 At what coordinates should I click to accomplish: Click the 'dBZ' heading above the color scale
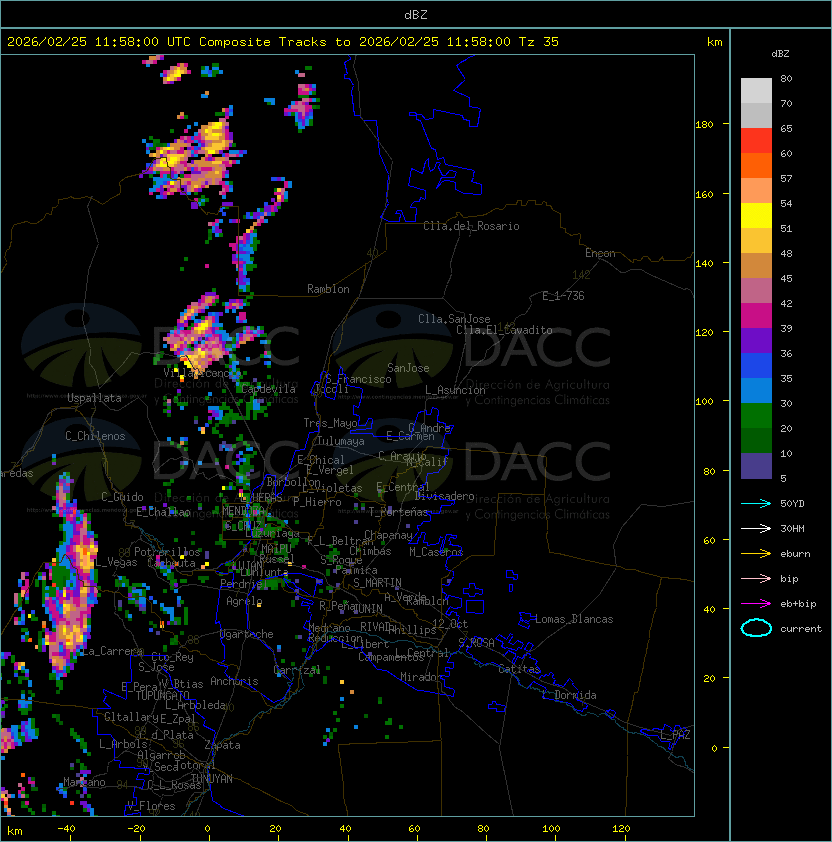click(780, 54)
